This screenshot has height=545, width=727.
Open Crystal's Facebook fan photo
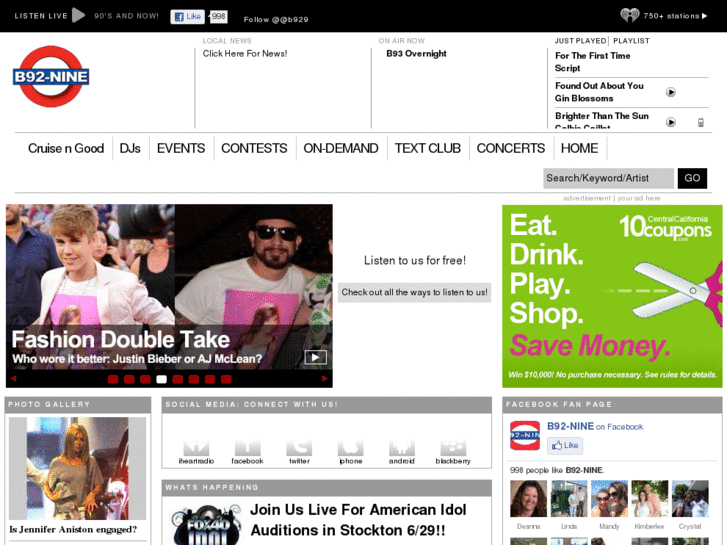[x=690, y=499]
